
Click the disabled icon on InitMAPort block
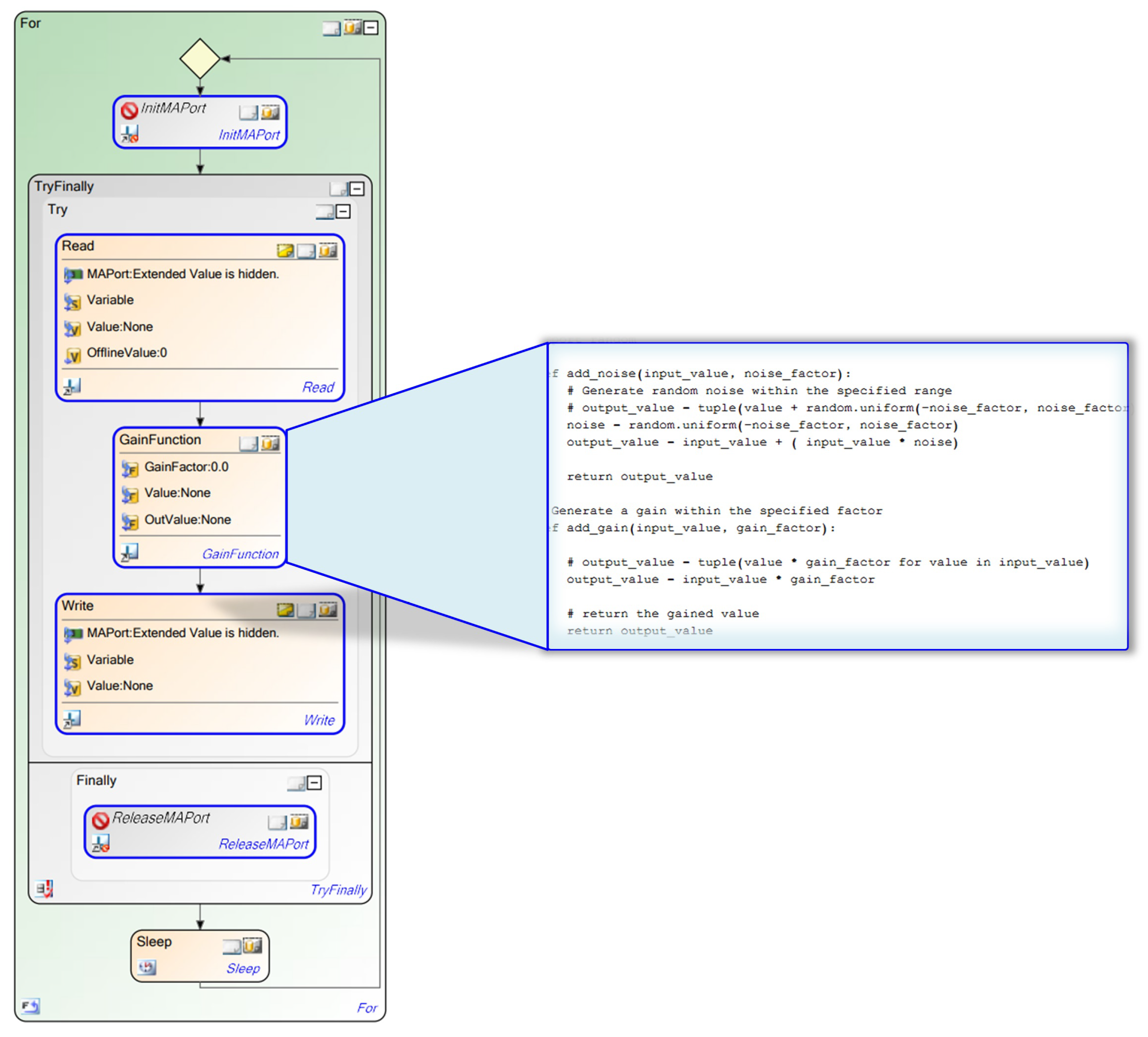coord(129,110)
